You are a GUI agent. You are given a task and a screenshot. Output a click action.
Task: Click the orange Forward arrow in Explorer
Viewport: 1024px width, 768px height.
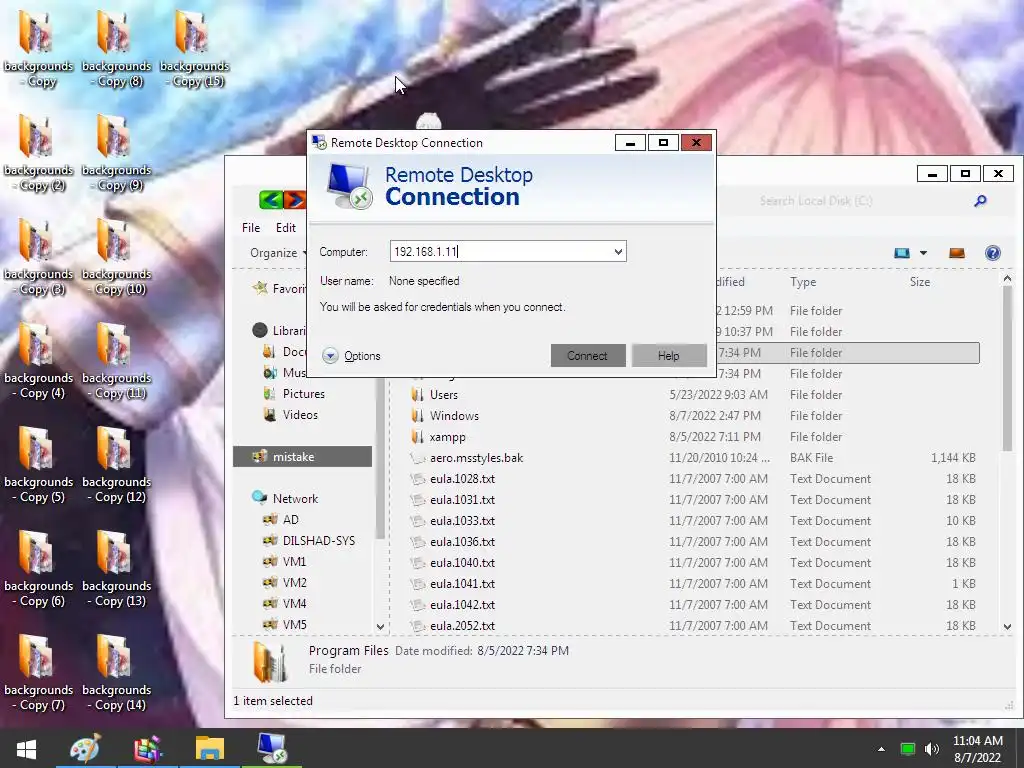point(295,200)
